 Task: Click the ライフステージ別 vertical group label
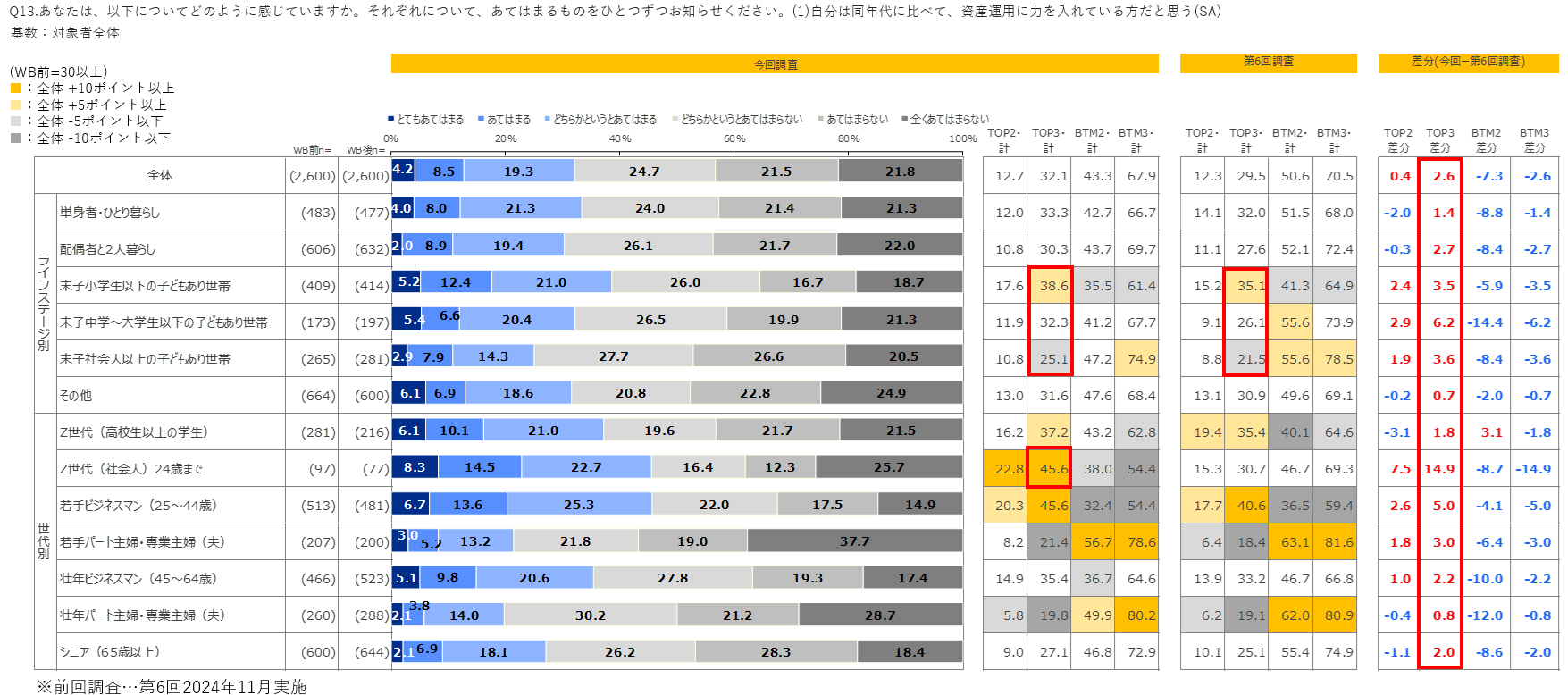pos(44,303)
